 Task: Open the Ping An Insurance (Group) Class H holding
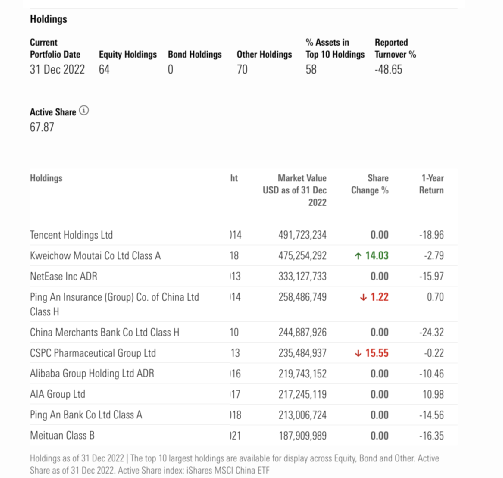click(x=114, y=304)
